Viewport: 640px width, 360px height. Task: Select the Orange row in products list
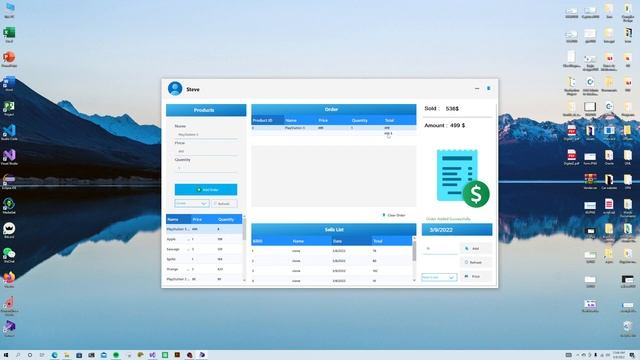[x=204, y=269]
